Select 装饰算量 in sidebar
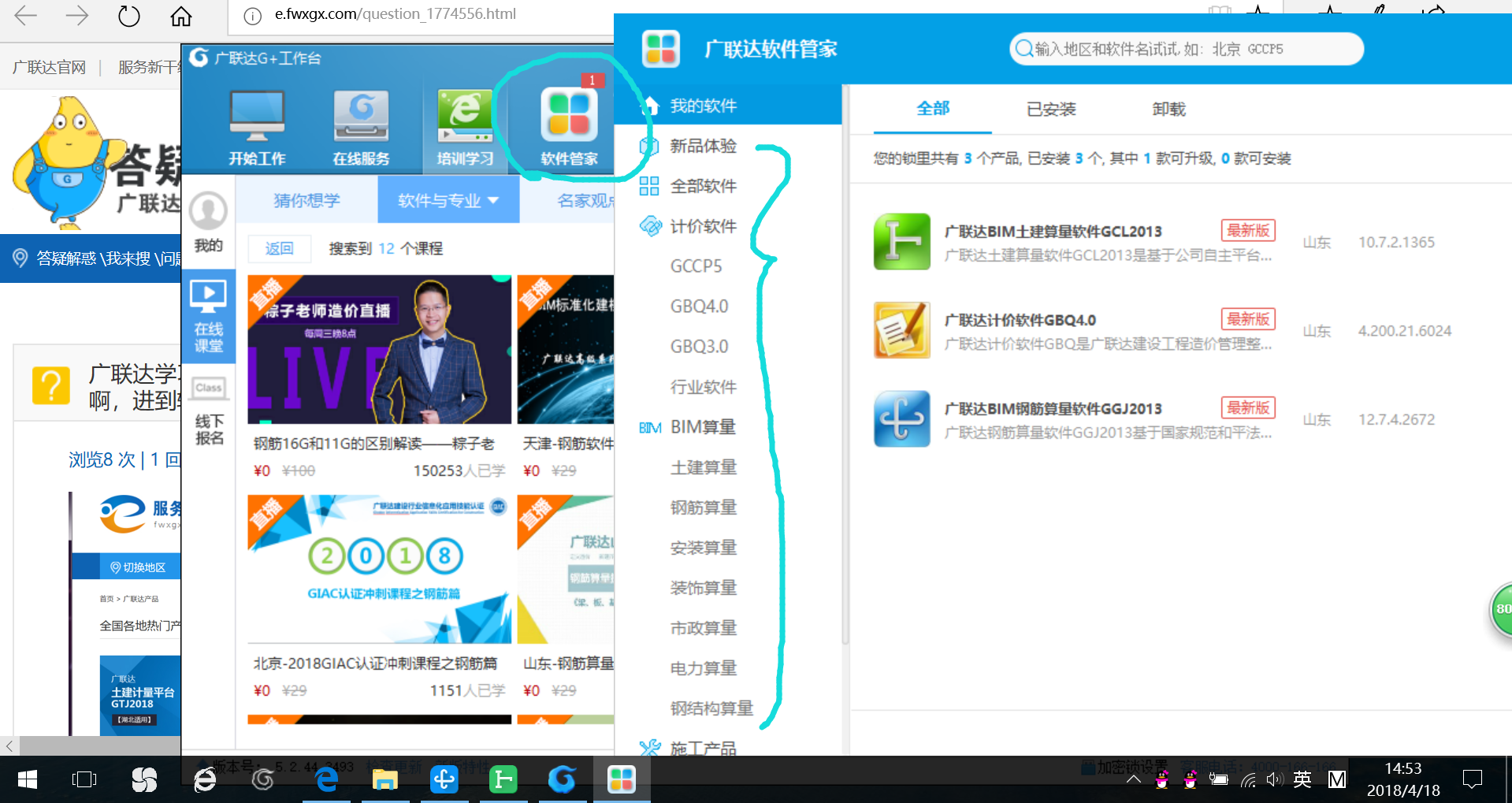The width and height of the screenshot is (1512, 803). (x=703, y=588)
